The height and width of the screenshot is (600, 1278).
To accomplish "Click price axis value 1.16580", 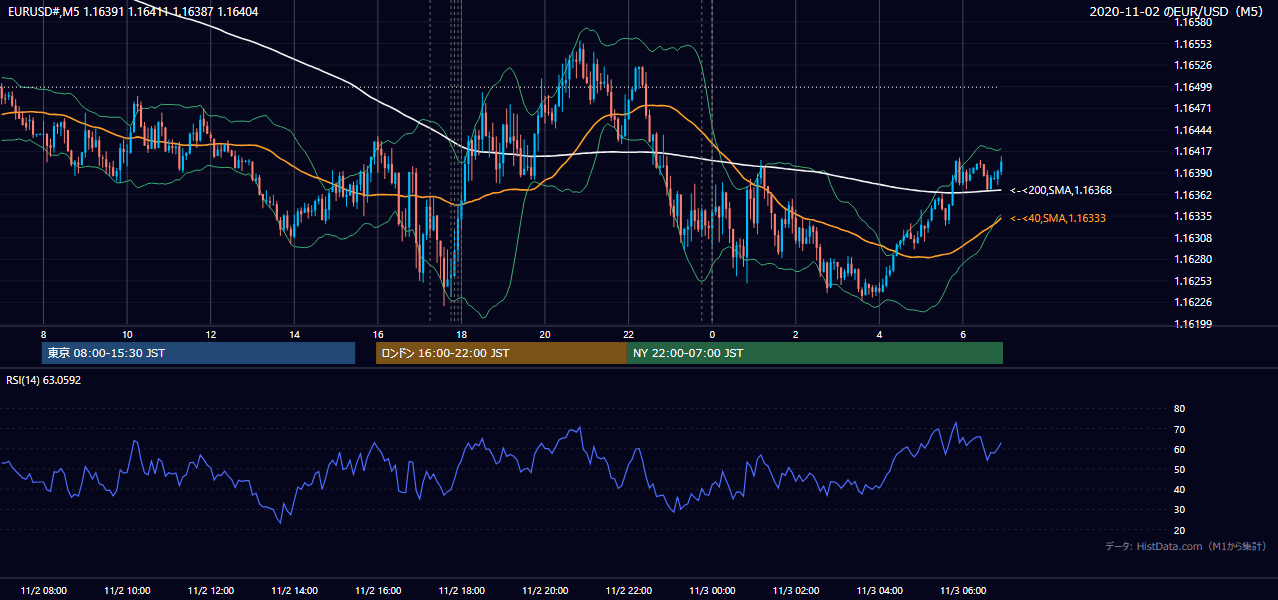I will [x=1193, y=23].
